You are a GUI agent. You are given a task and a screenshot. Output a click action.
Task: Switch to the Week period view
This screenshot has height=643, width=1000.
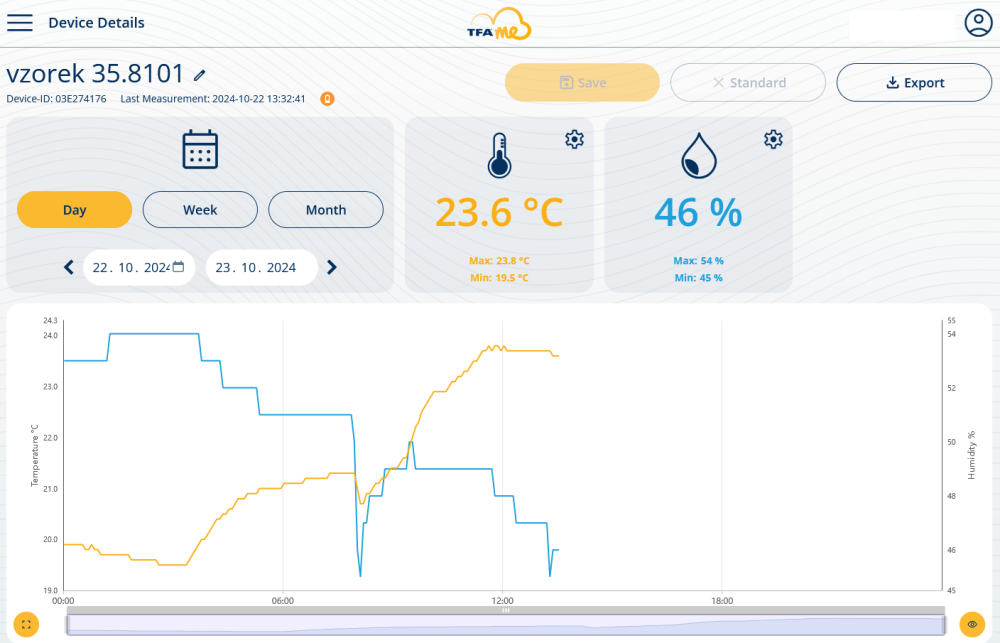[200, 210]
